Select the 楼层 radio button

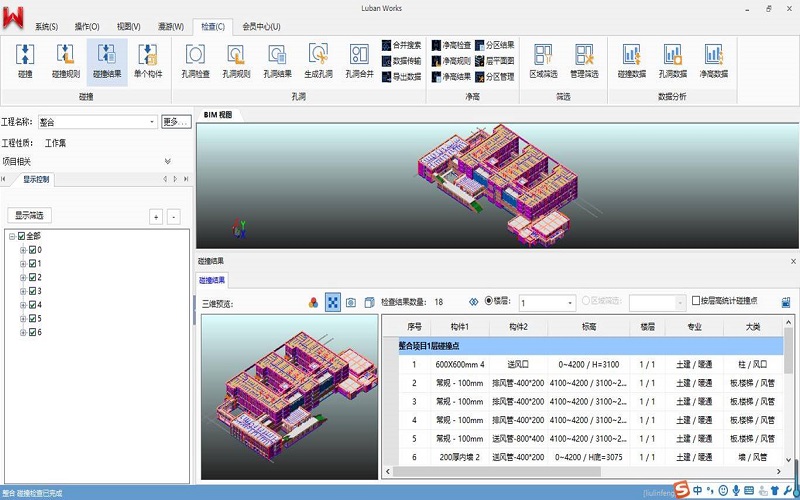point(488,301)
